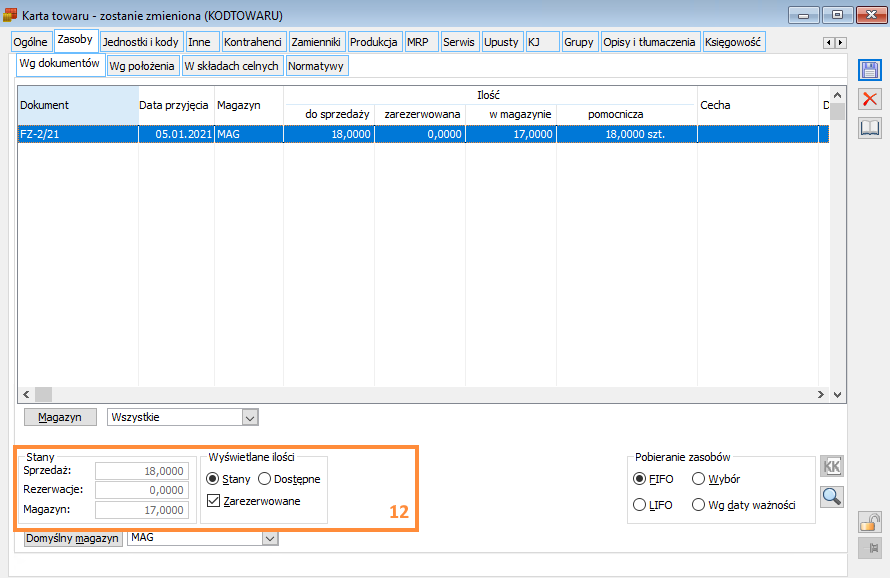Switch to the Kontrahenci tab
890x578 pixels.
253,42
